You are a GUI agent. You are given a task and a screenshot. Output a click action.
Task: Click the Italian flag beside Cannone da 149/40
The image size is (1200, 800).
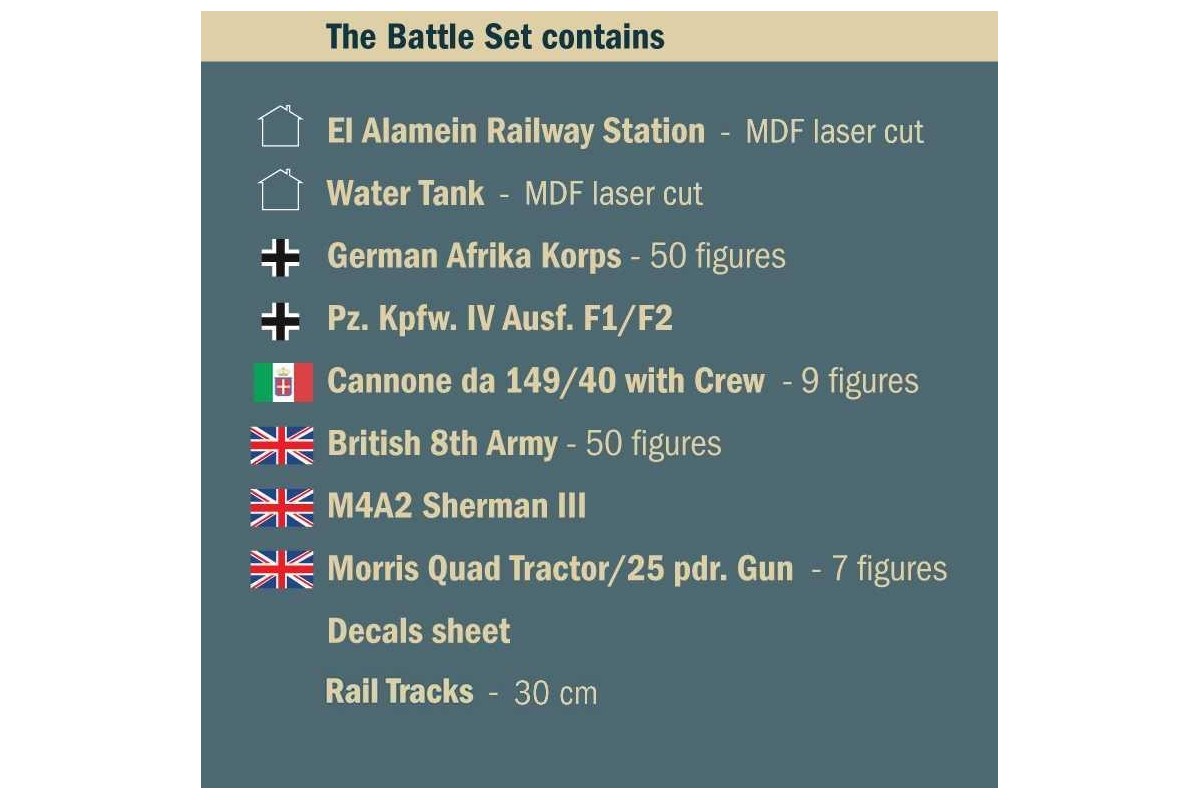283,383
